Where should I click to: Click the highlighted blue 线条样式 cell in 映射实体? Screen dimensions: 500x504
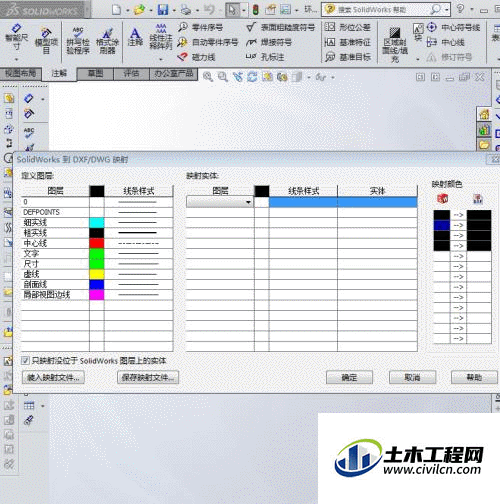tap(303, 202)
